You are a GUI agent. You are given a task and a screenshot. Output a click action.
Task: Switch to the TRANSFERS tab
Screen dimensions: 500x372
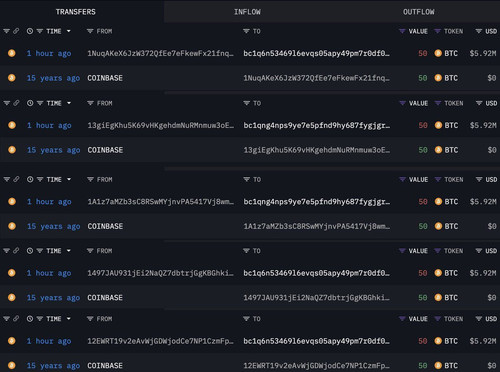point(76,12)
